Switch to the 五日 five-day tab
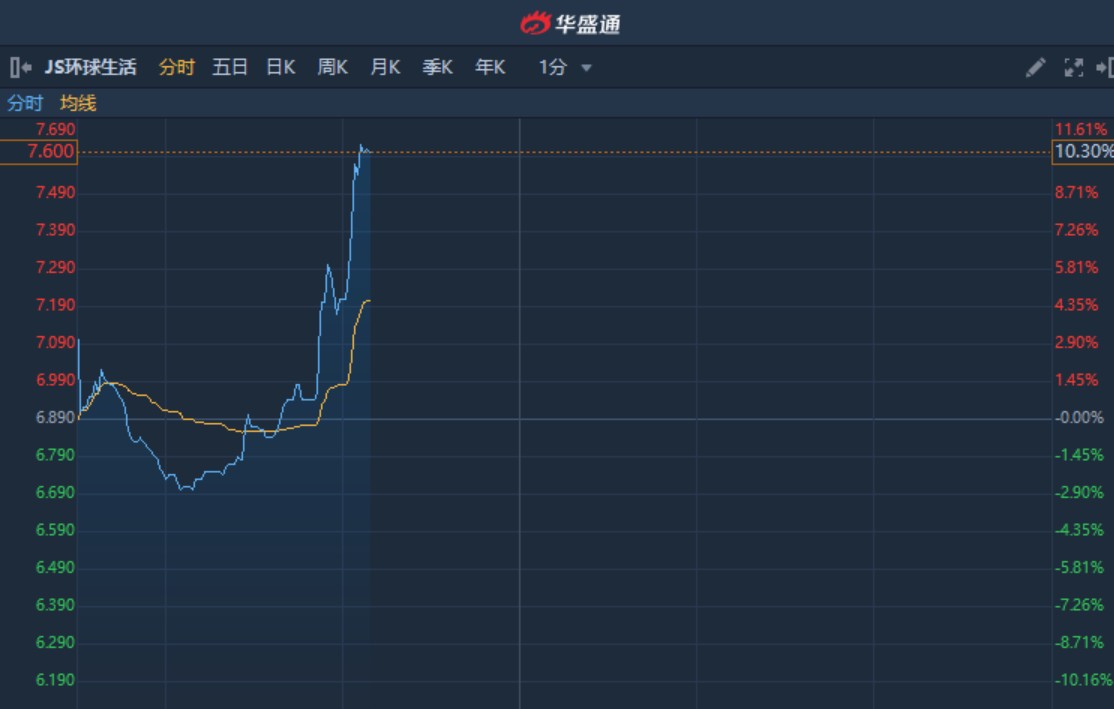 pyautogui.click(x=229, y=67)
